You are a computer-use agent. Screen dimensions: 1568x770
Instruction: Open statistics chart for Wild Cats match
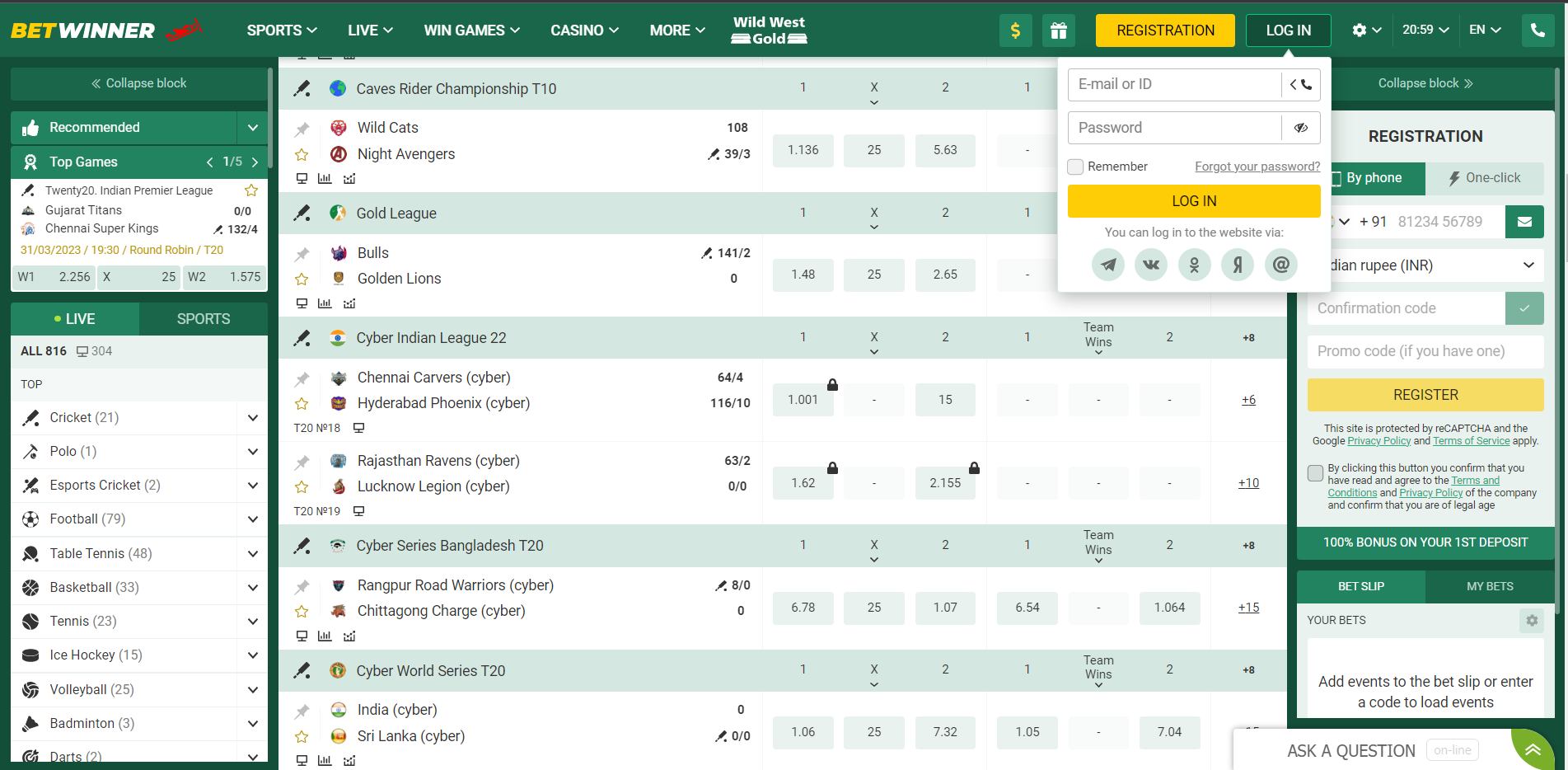(x=325, y=178)
